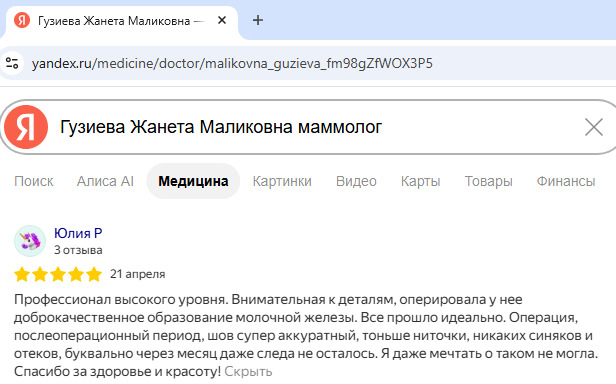This screenshot has height=384, width=616.
Task: Open the Товары tab
Action: click(x=489, y=181)
